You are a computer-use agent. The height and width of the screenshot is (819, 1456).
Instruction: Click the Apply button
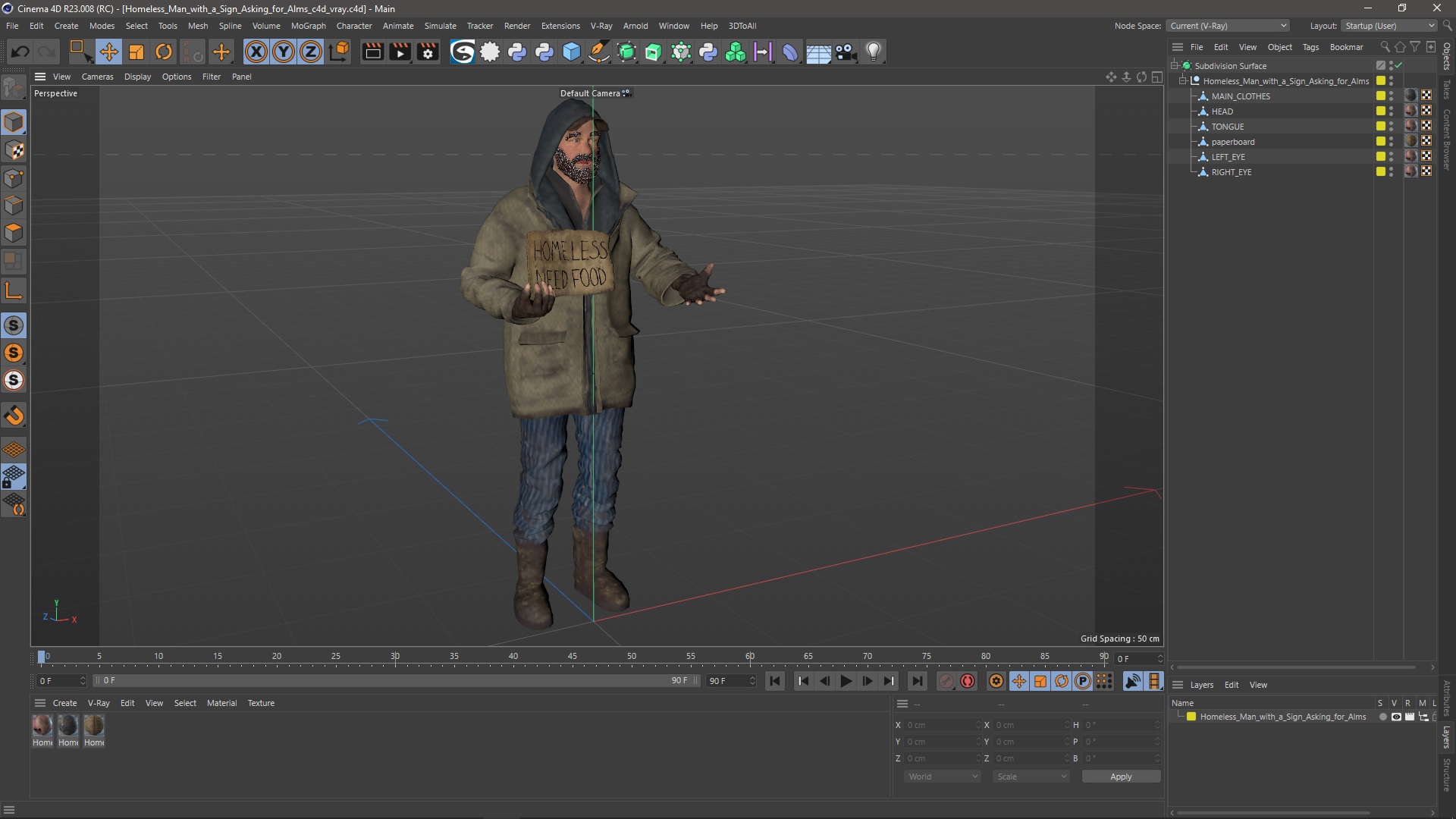(x=1120, y=777)
